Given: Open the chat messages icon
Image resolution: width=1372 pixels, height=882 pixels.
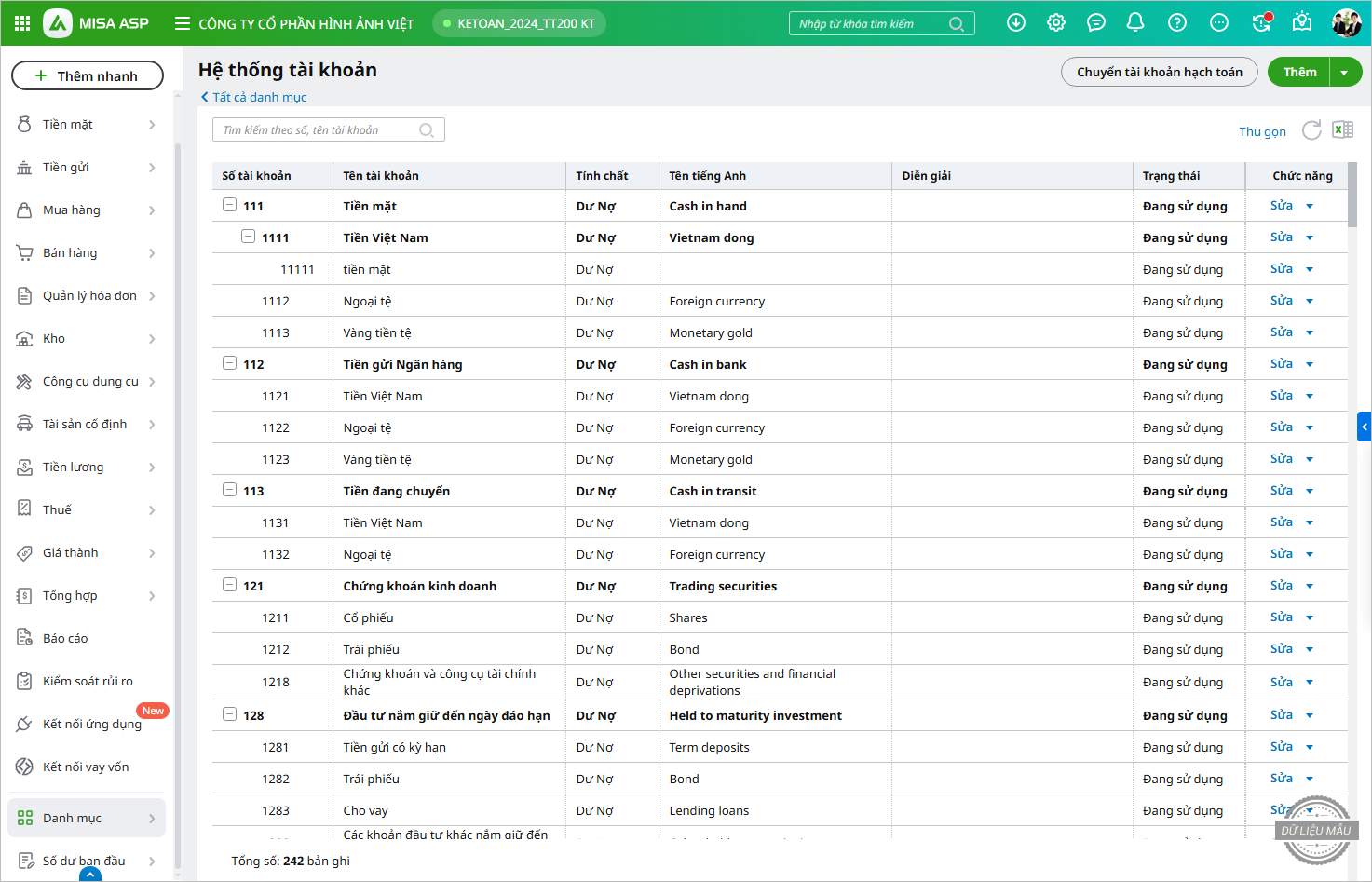Looking at the screenshot, I should [x=1096, y=23].
